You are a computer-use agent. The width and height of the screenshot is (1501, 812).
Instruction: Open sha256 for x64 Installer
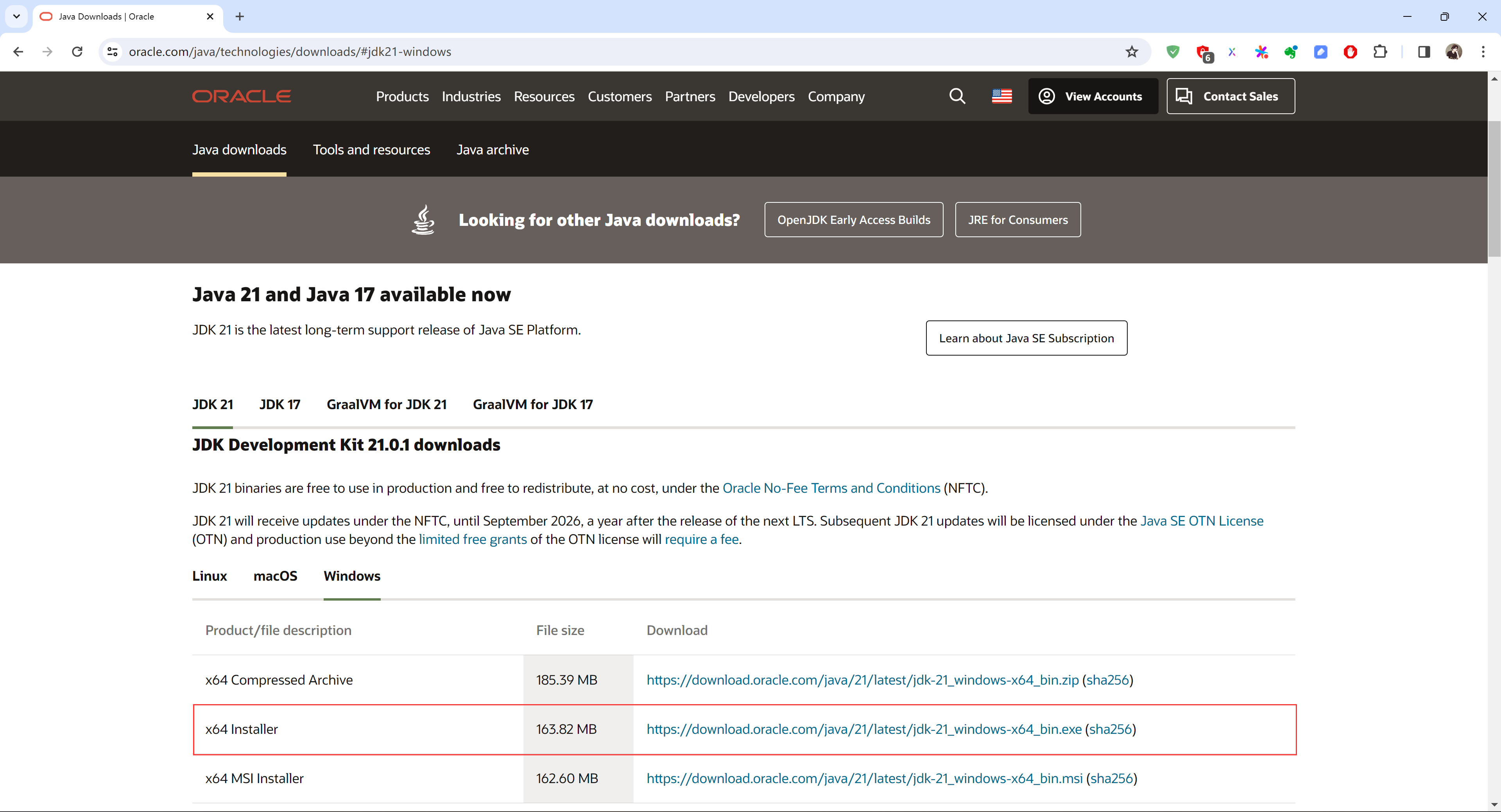pyautogui.click(x=1110, y=729)
